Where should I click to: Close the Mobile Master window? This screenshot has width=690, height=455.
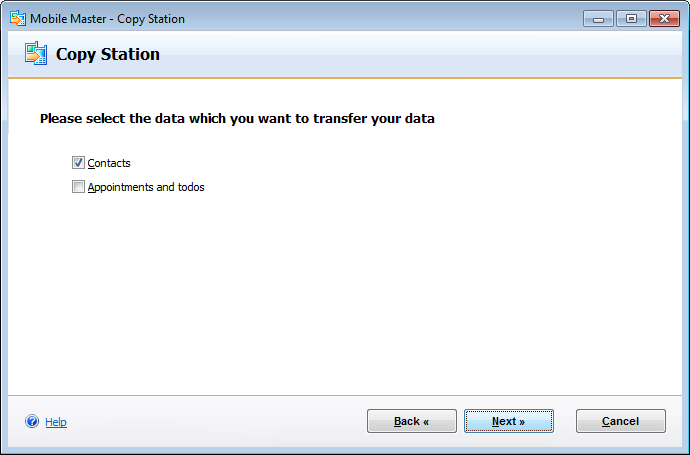coord(663,18)
